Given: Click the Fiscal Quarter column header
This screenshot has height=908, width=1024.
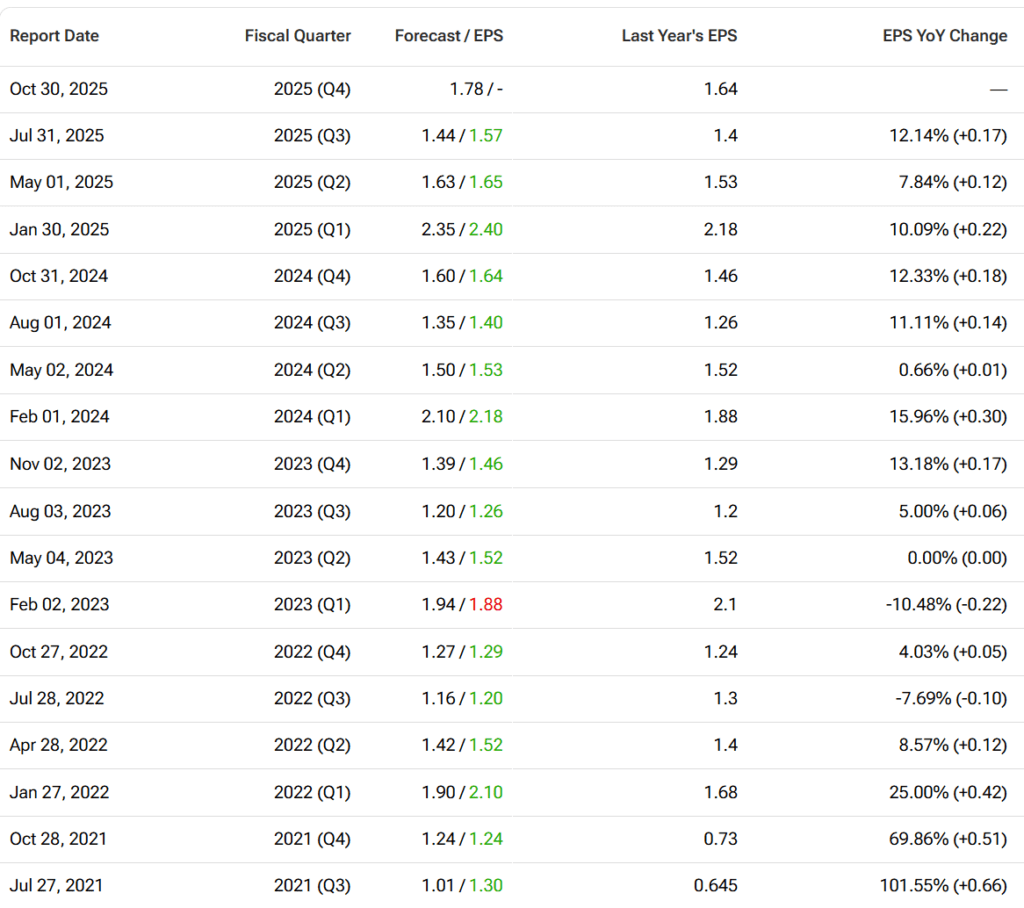Looking at the screenshot, I should pos(297,36).
